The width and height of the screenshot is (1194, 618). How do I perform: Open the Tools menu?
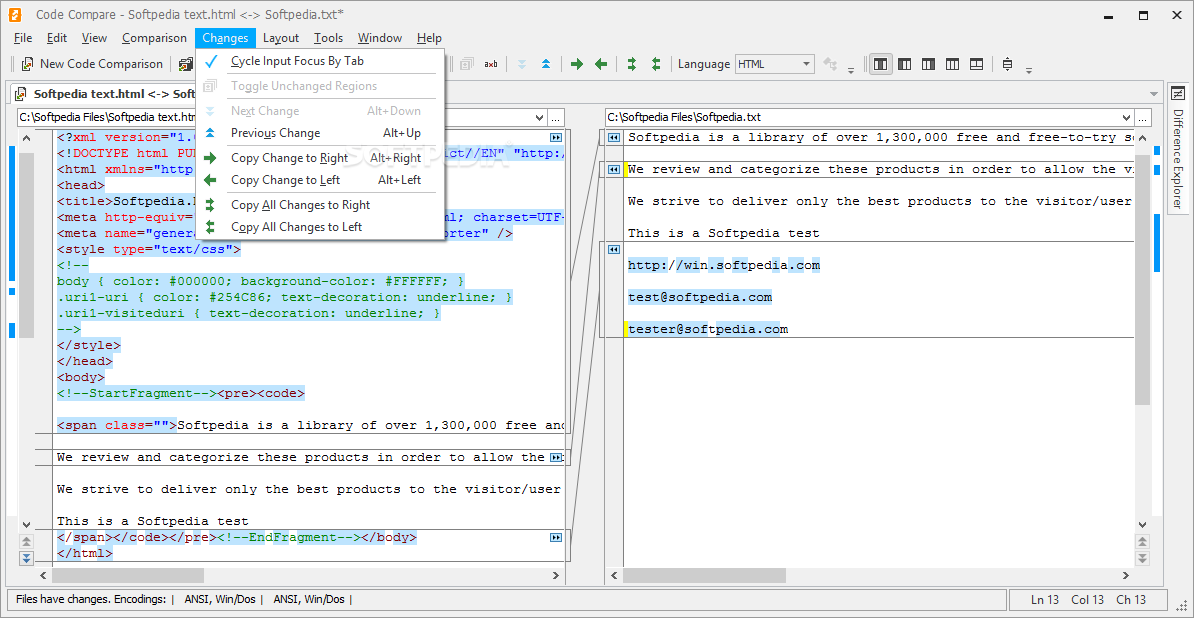(328, 38)
